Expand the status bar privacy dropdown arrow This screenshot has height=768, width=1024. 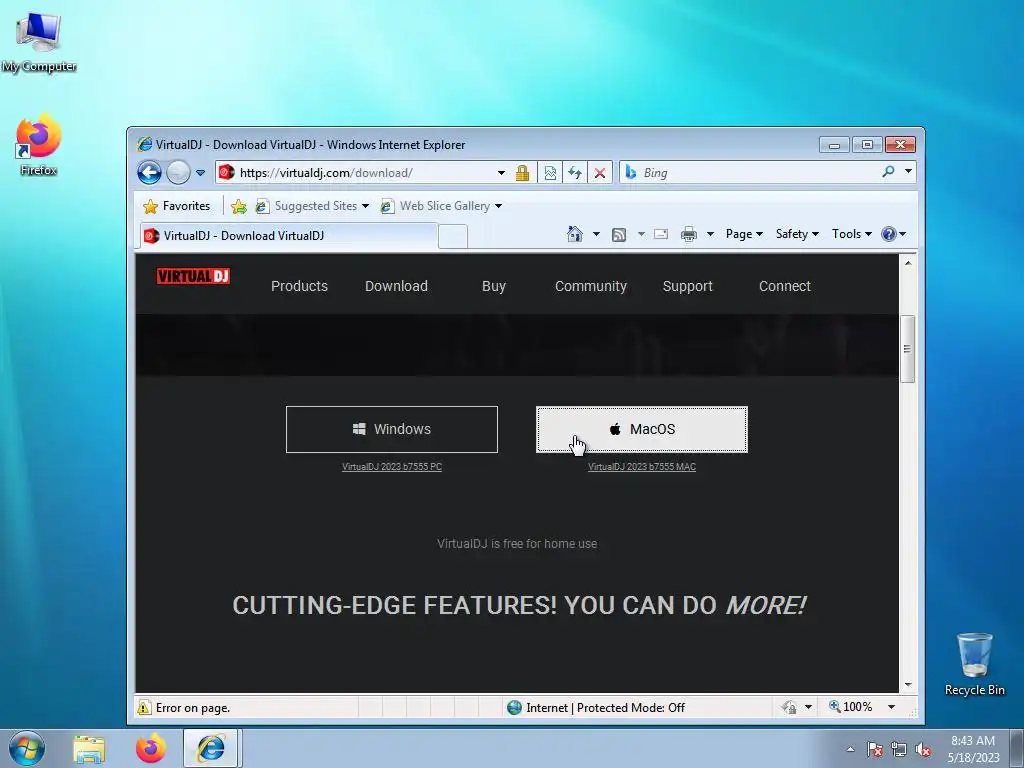pyautogui.click(x=808, y=707)
